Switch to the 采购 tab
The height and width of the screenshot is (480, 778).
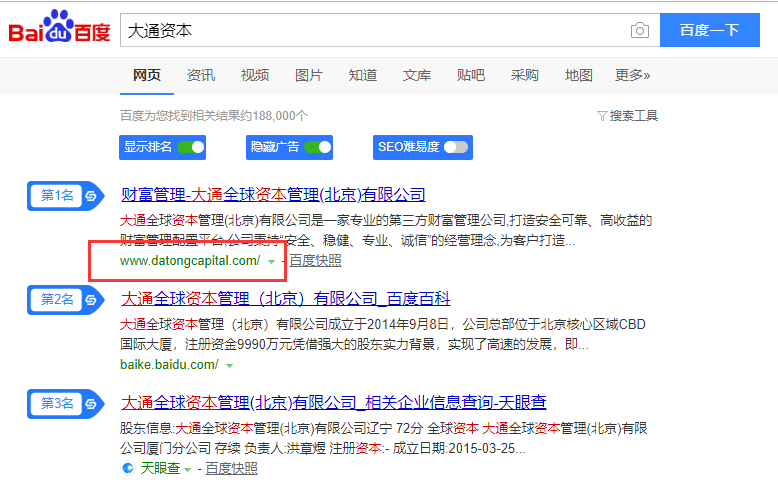[x=524, y=75]
